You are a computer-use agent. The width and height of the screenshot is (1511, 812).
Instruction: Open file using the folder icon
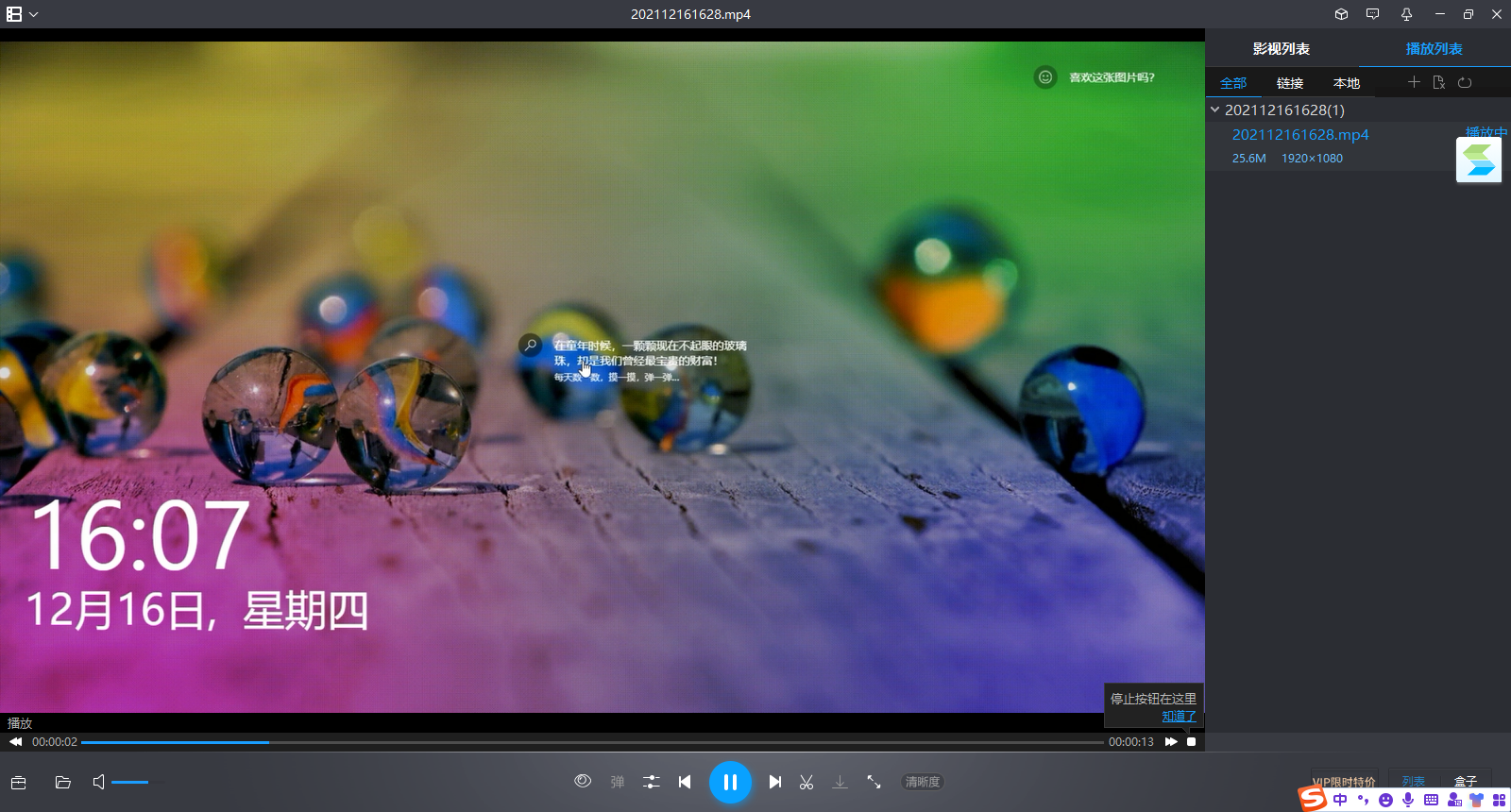(x=63, y=782)
